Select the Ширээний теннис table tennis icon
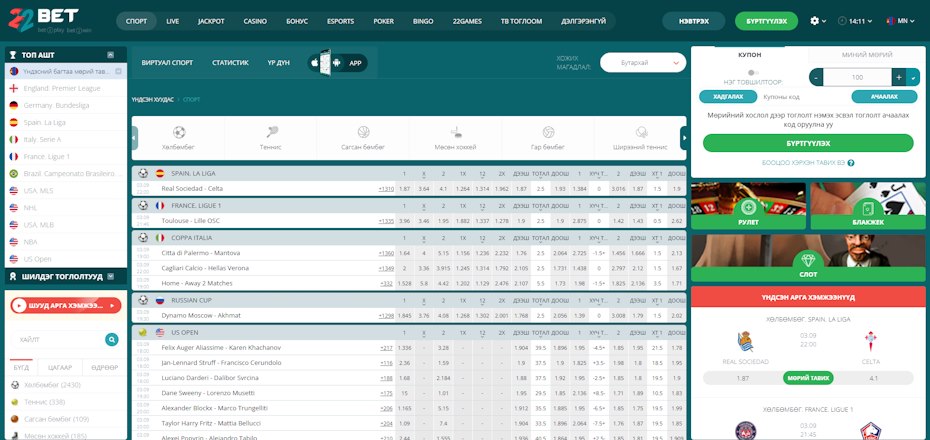The width and height of the screenshot is (930, 440). pyautogui.click(x=641, y=132)
